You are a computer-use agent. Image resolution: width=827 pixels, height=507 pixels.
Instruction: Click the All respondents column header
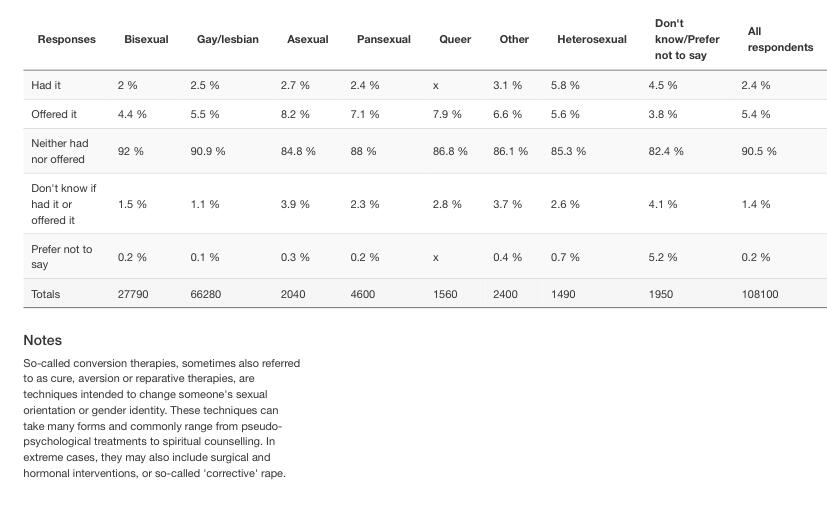(780, 39)
